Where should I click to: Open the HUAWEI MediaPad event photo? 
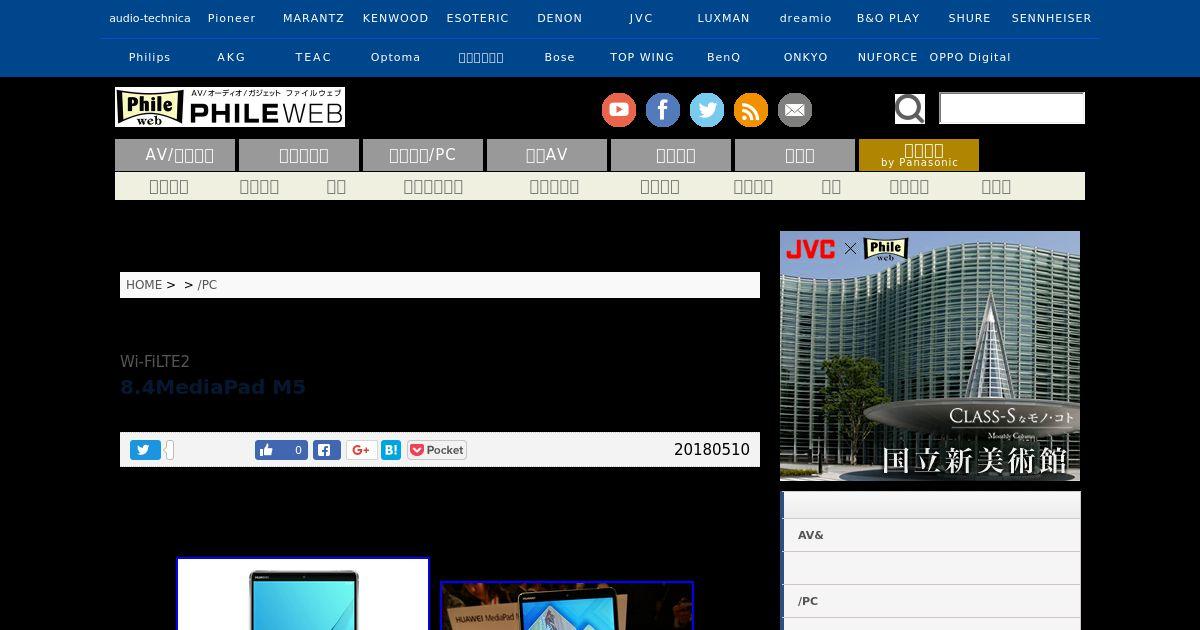[x=567, y=606]
